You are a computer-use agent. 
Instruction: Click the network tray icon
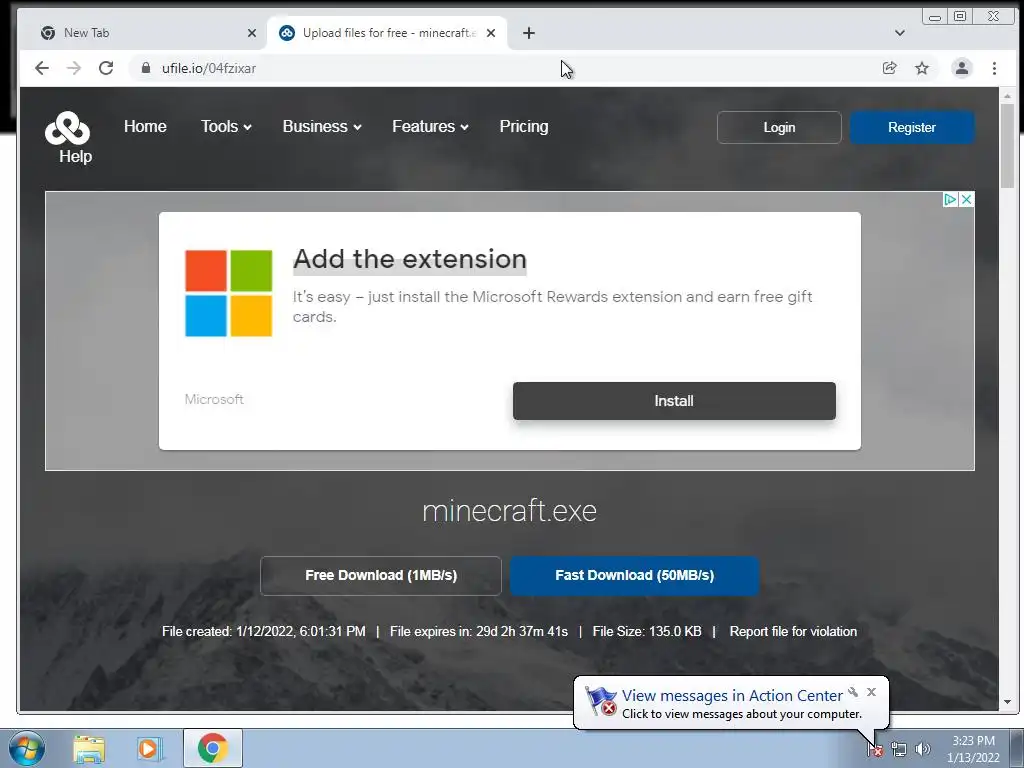click(899, 750)
